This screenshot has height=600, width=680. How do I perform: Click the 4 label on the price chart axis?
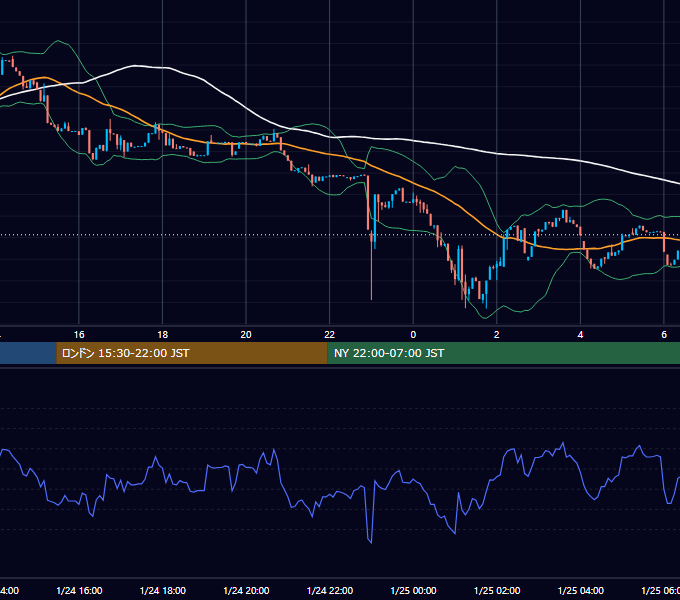click(580, 335)
